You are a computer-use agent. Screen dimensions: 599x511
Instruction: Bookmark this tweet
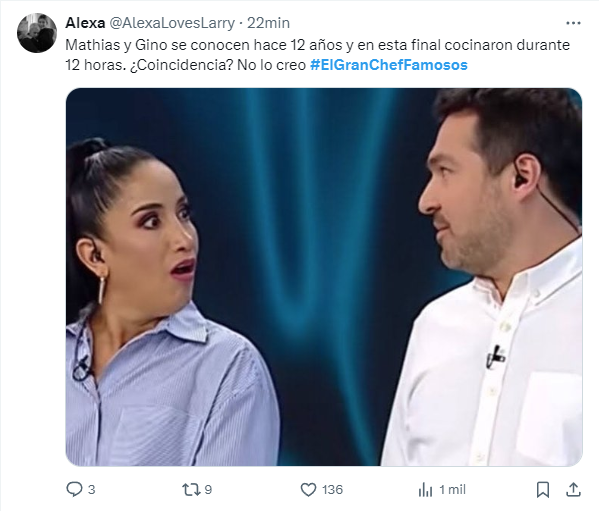[x=543, y=490]
